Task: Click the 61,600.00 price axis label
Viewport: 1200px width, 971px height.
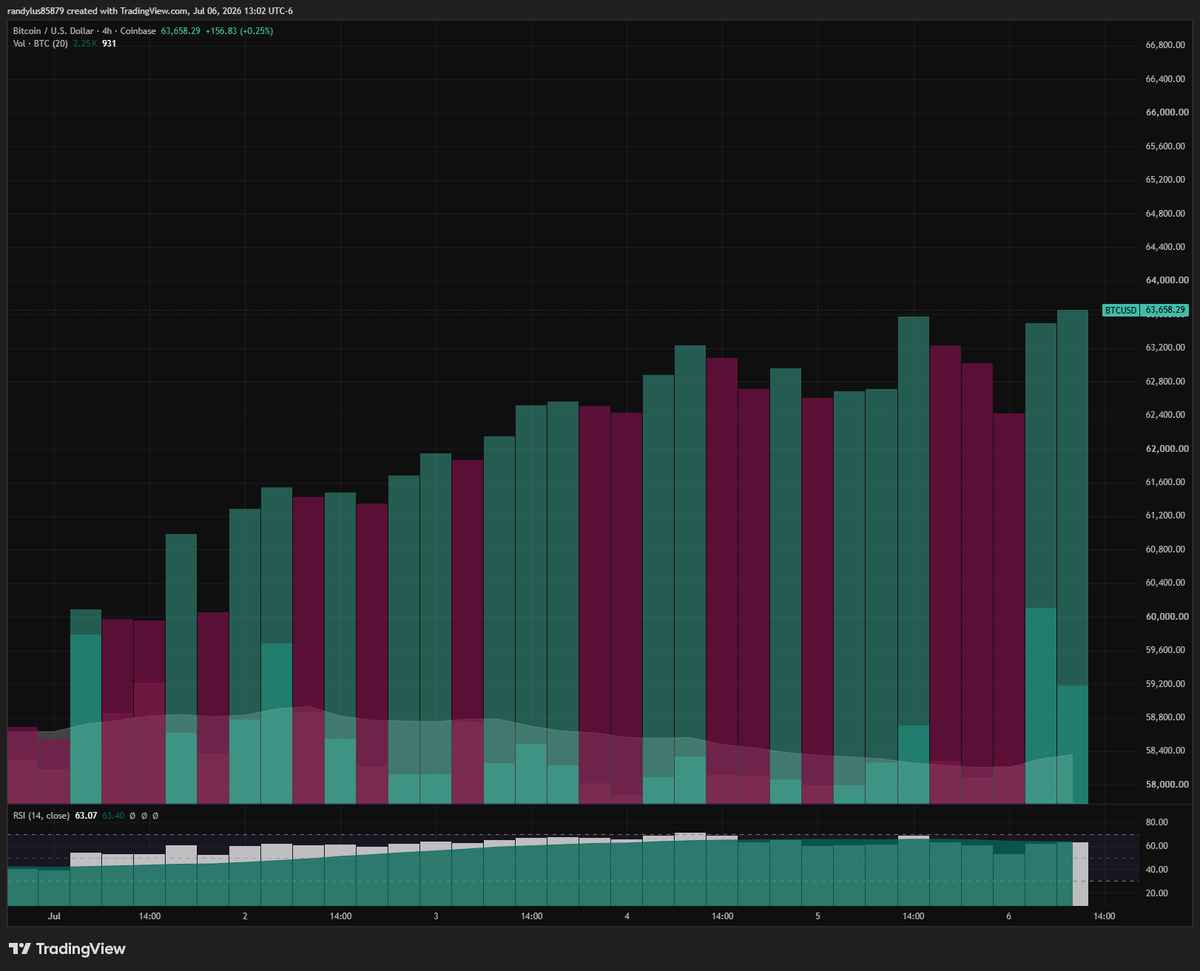Action: pos(1165,482)
